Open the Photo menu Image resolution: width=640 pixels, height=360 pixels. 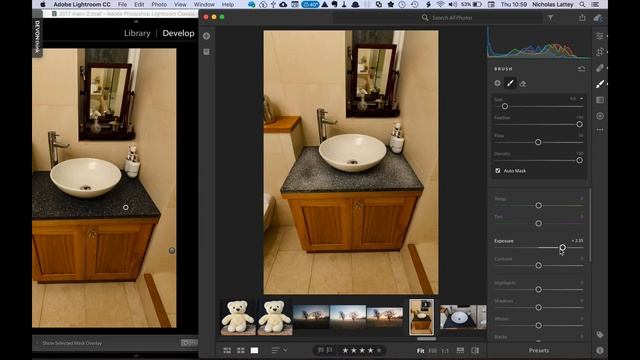[x=159, y=4]
